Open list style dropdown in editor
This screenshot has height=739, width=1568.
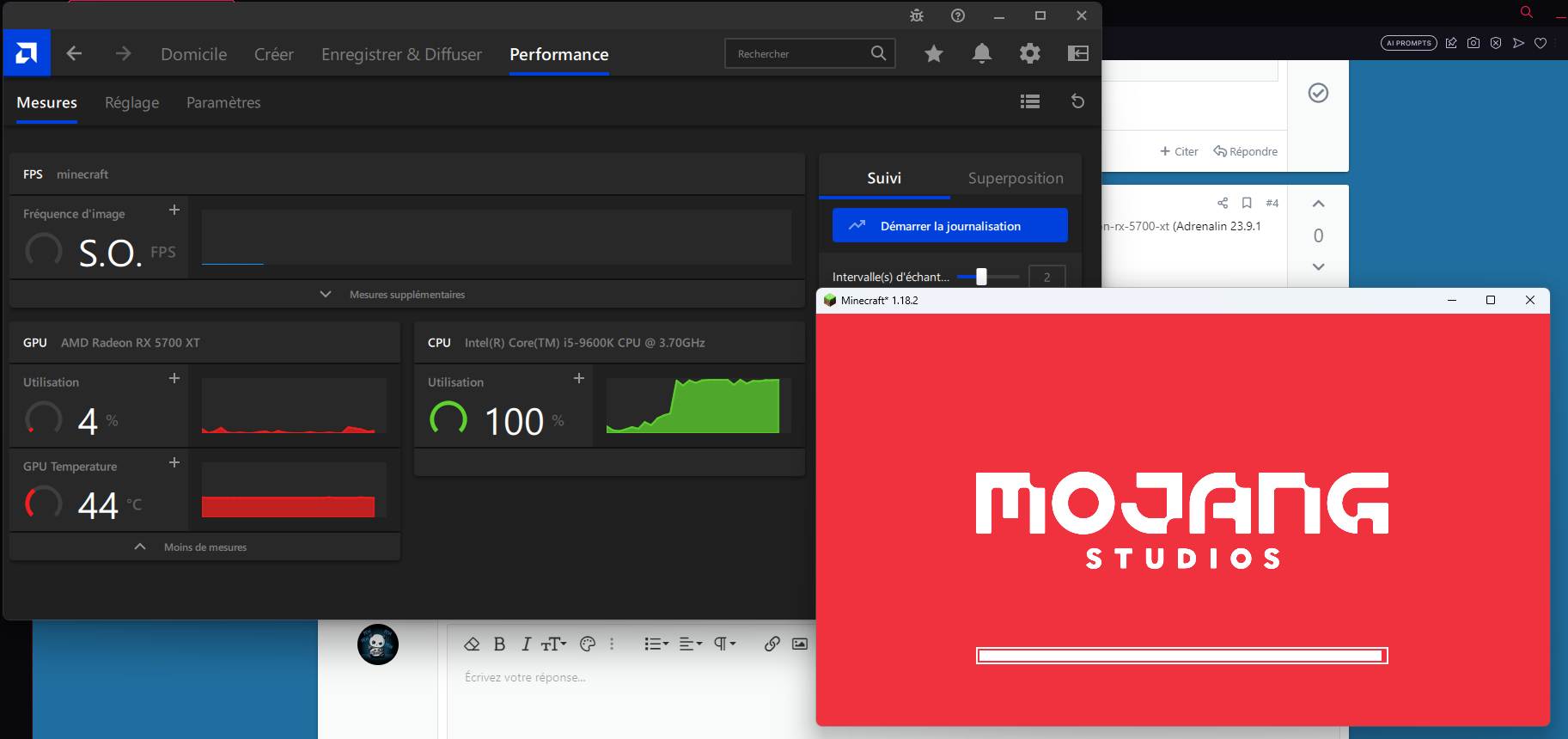coord(656,644)
